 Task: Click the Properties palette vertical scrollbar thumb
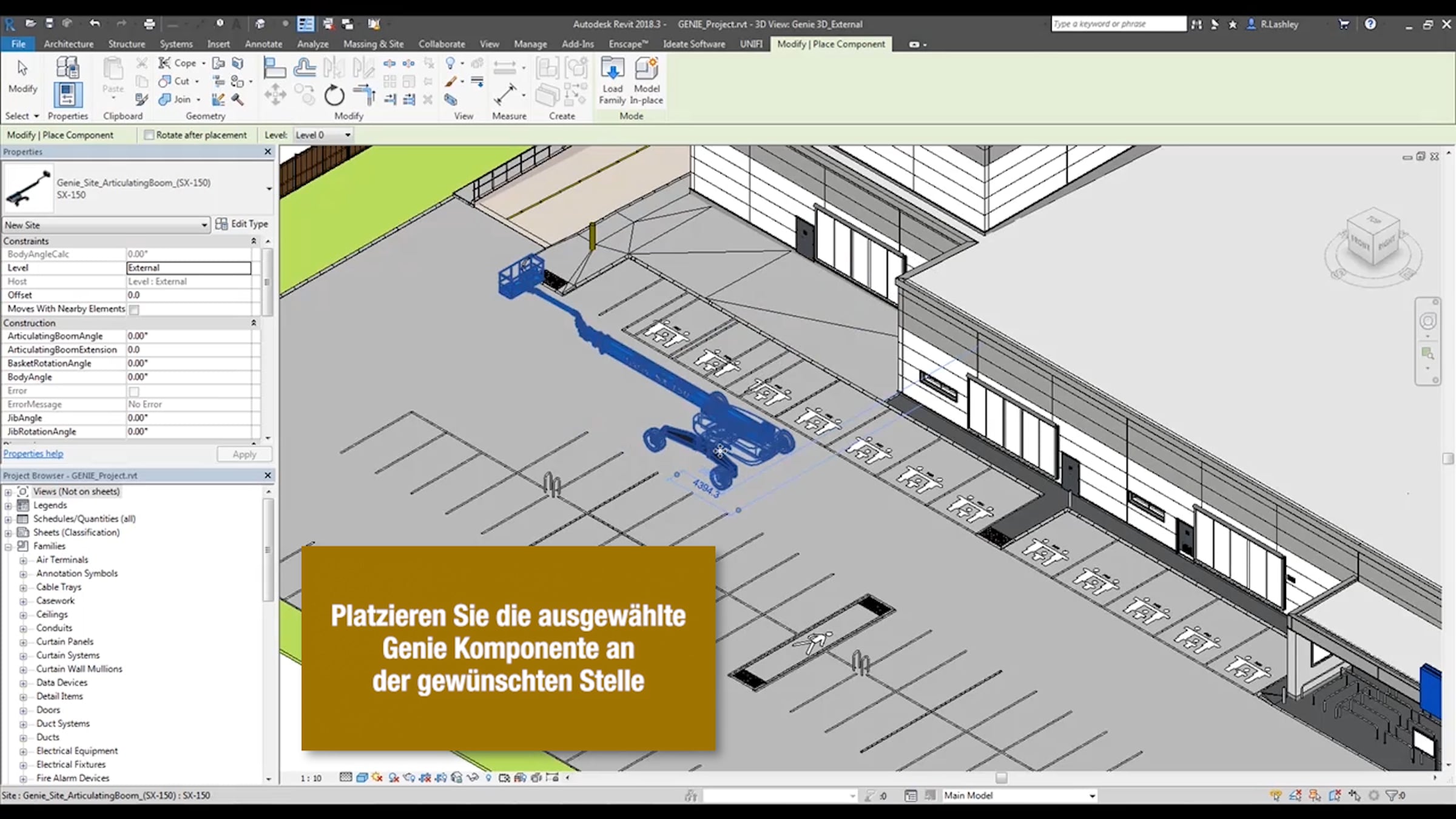click(x=266, y=282)
